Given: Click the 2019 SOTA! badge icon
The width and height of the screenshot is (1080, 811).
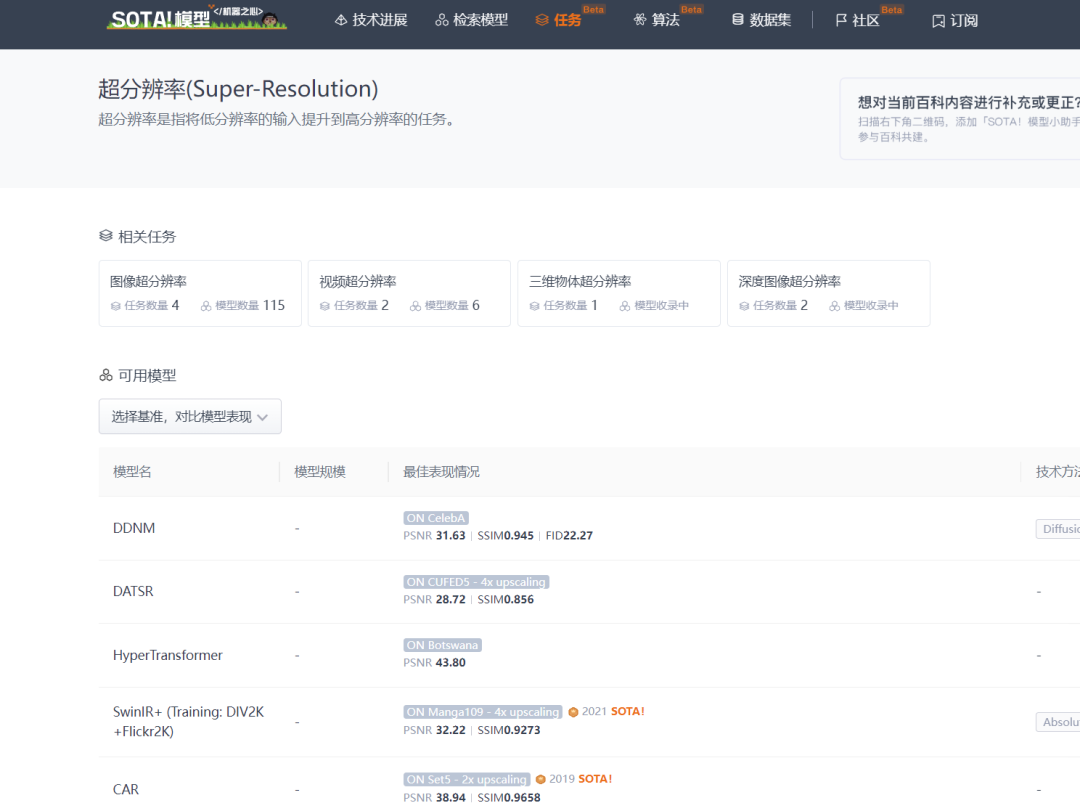Looking at the screenshot, I should click(x=541, y=779).
